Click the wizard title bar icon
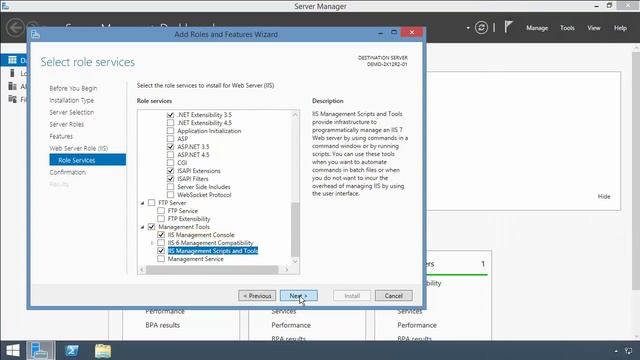This screenshot has height=360, width=640. pos(36,34)
